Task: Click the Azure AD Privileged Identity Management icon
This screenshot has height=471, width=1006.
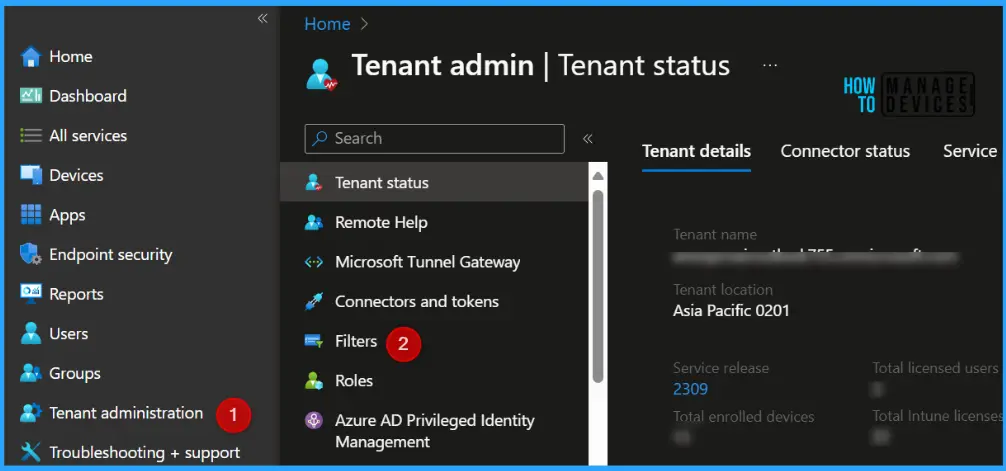Action: (314, 421)
